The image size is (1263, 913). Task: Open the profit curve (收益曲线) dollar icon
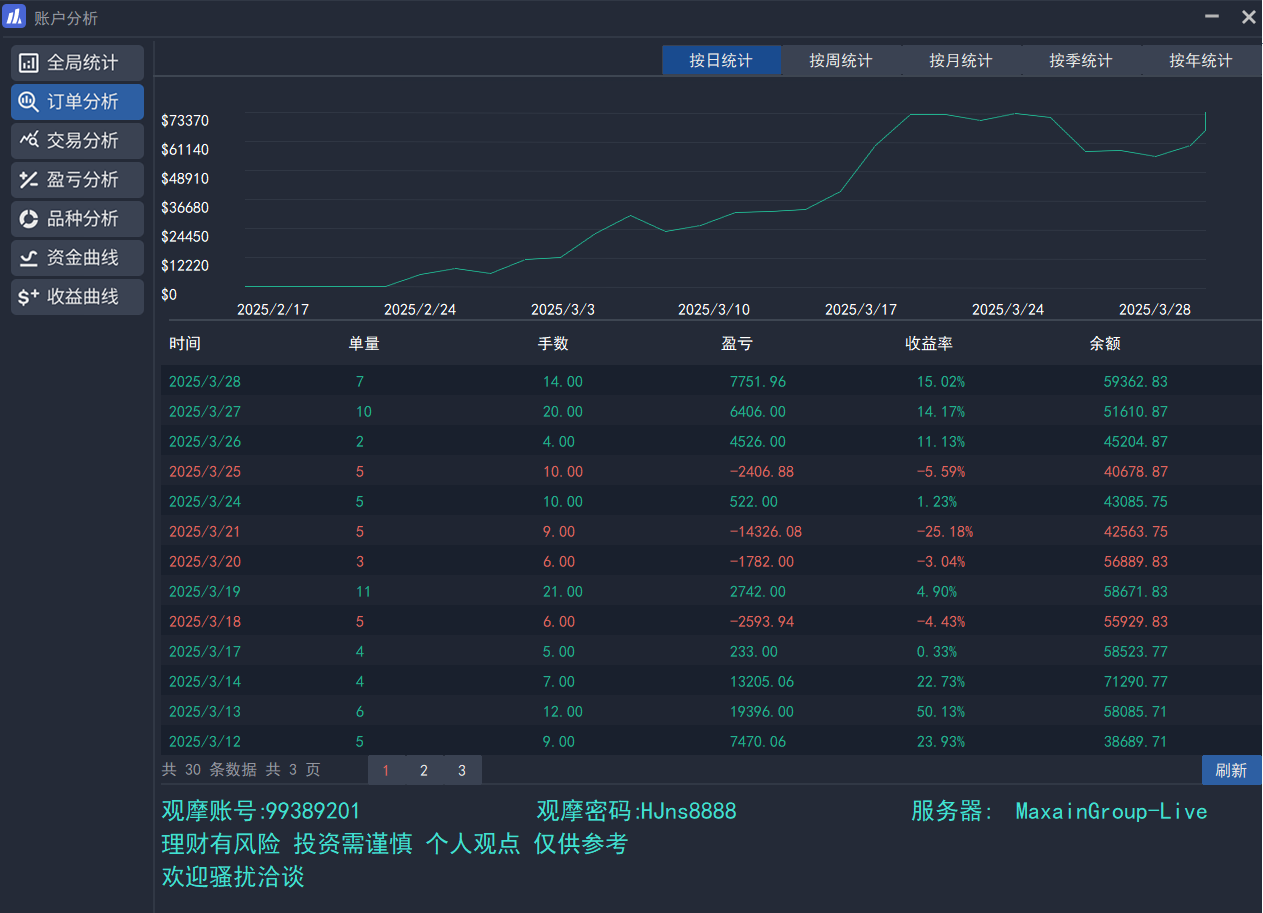tap(29, 297)
